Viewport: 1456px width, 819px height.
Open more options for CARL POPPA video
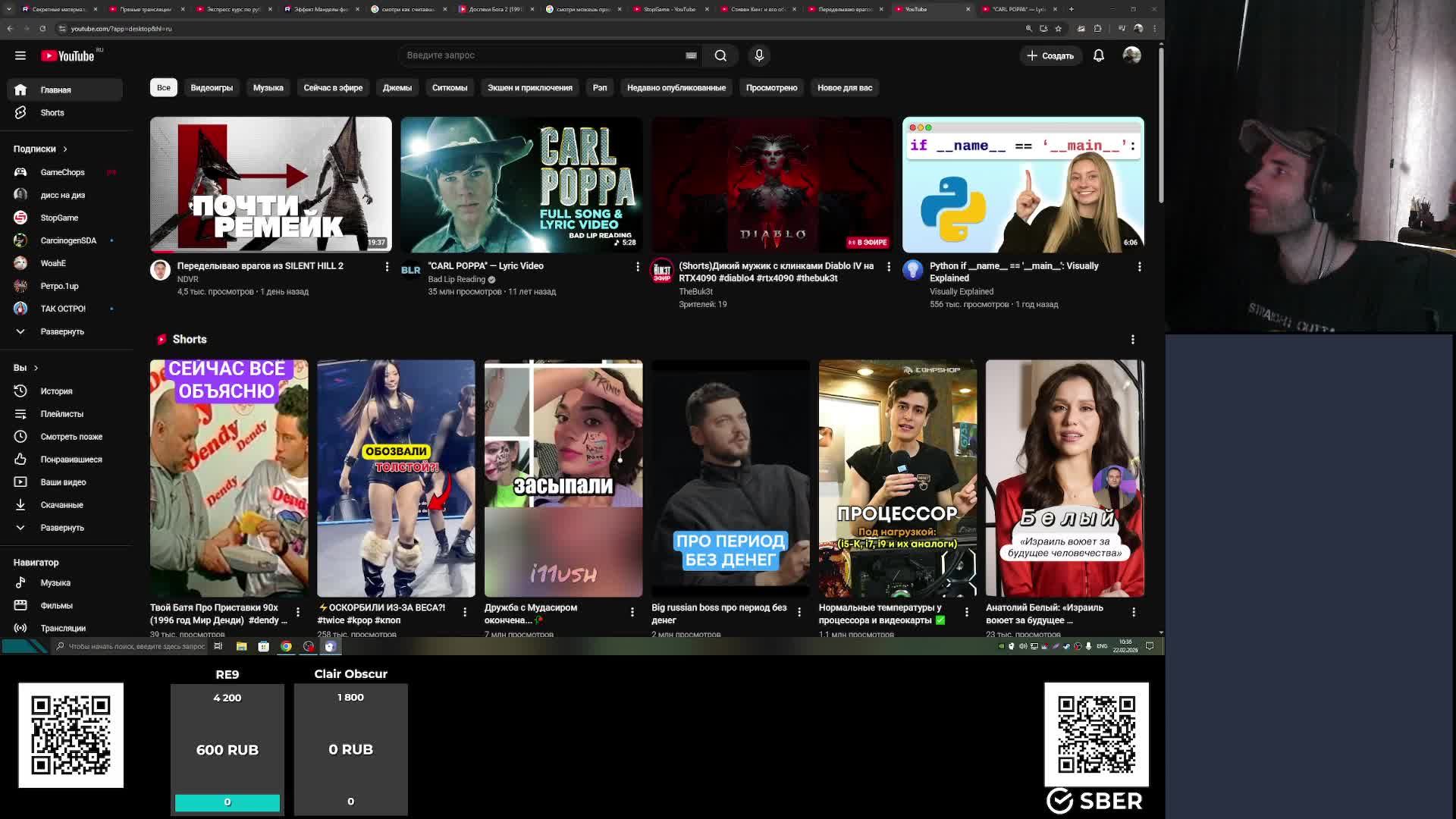pos(638,267)
